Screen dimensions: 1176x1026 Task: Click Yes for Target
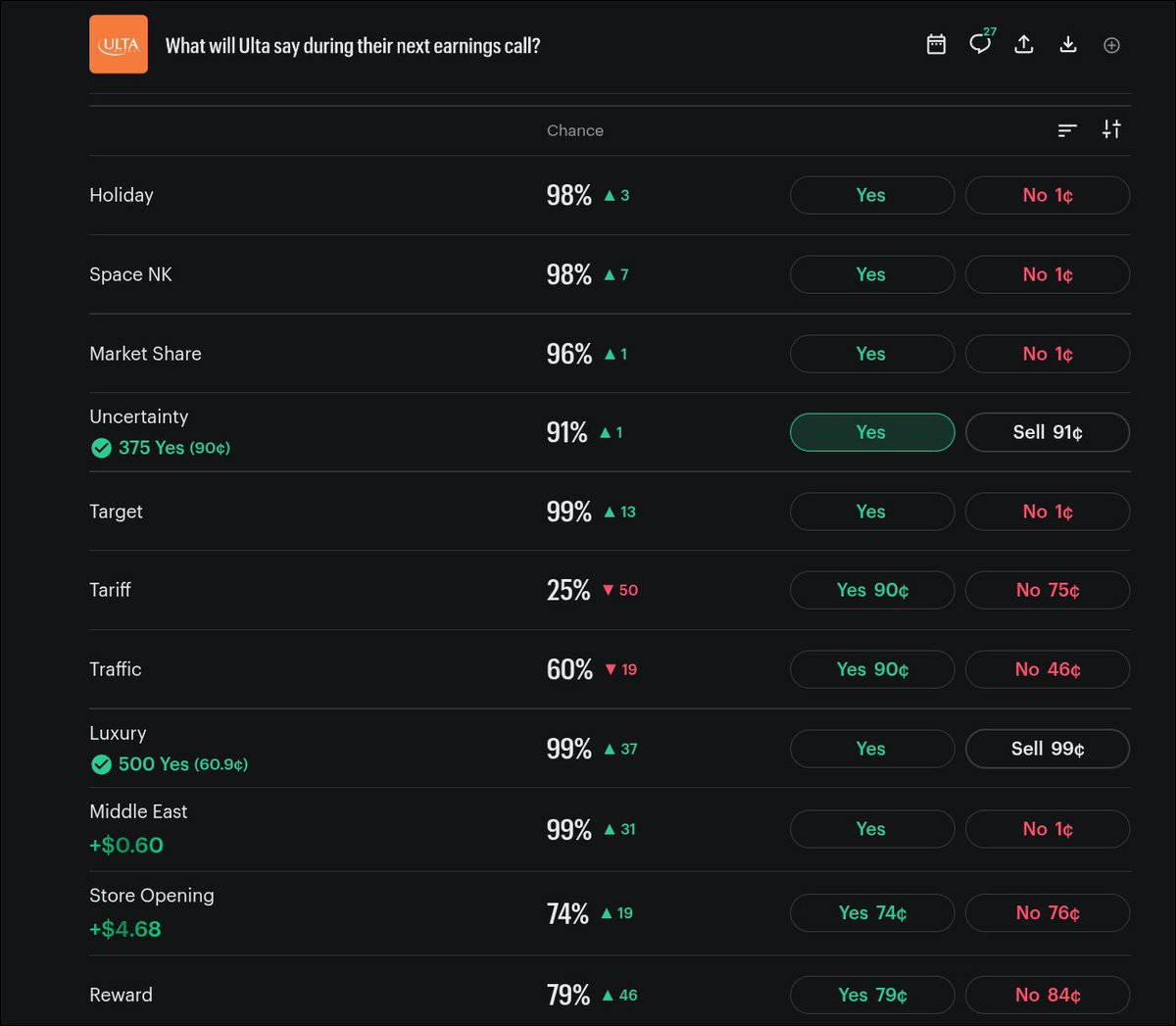[872, 512]
